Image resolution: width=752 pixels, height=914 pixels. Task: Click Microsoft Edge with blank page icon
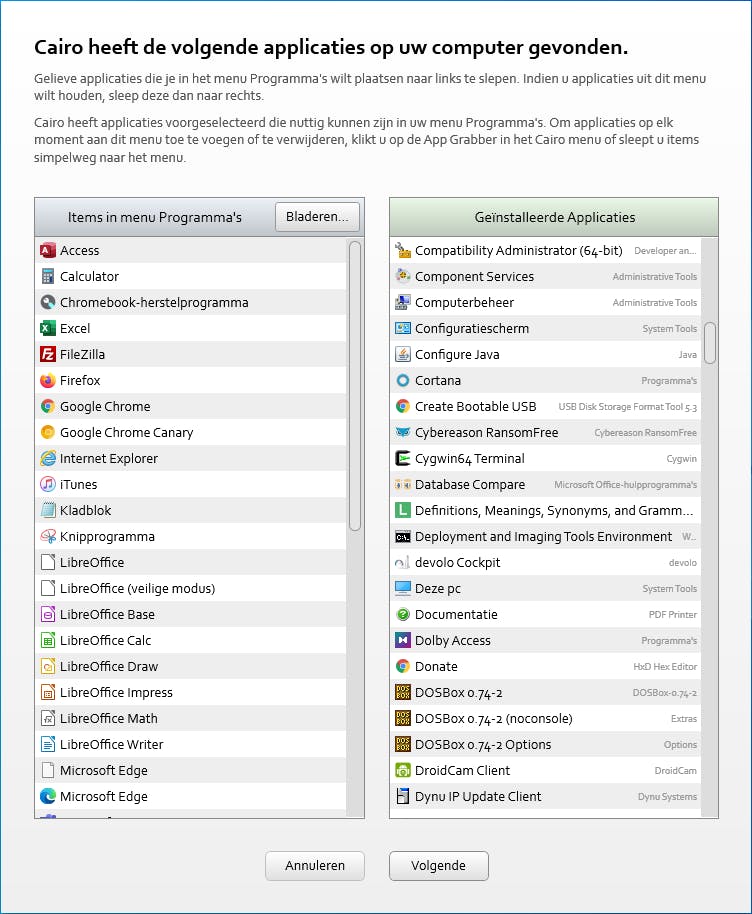(191, 770)
